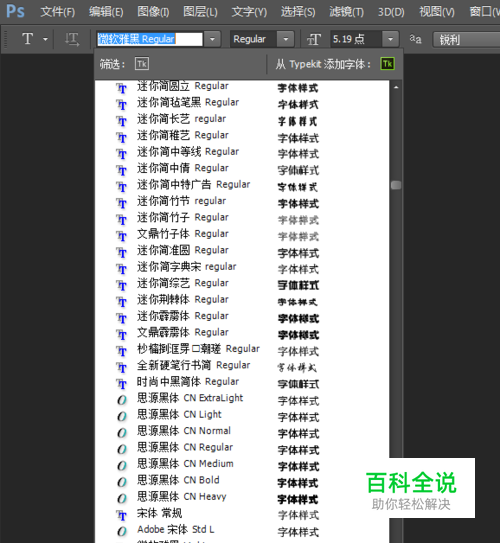Click the anti-aliasing aa icon
500x543 pixels.
(x=415, y=39)
